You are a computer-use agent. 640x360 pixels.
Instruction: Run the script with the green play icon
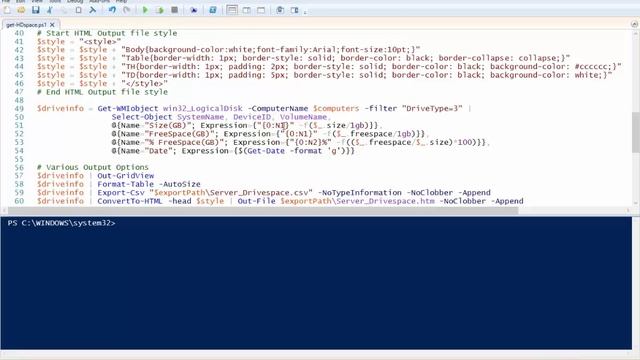click(x=145, y=10)
